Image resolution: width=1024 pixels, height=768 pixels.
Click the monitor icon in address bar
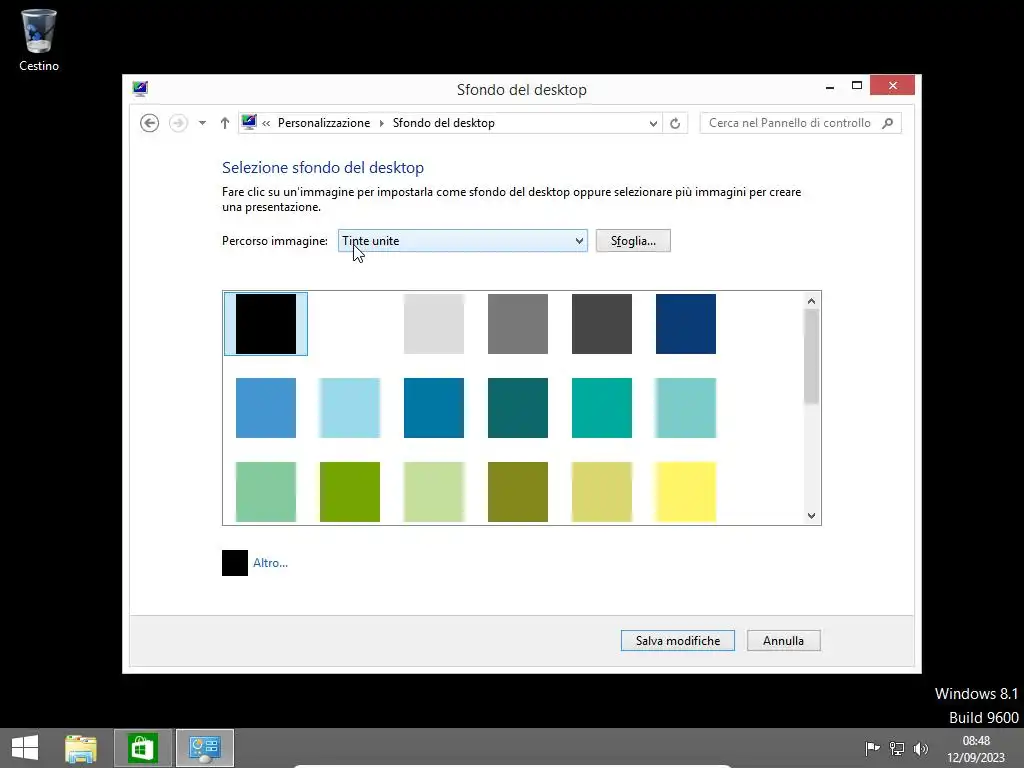(249, 122)
